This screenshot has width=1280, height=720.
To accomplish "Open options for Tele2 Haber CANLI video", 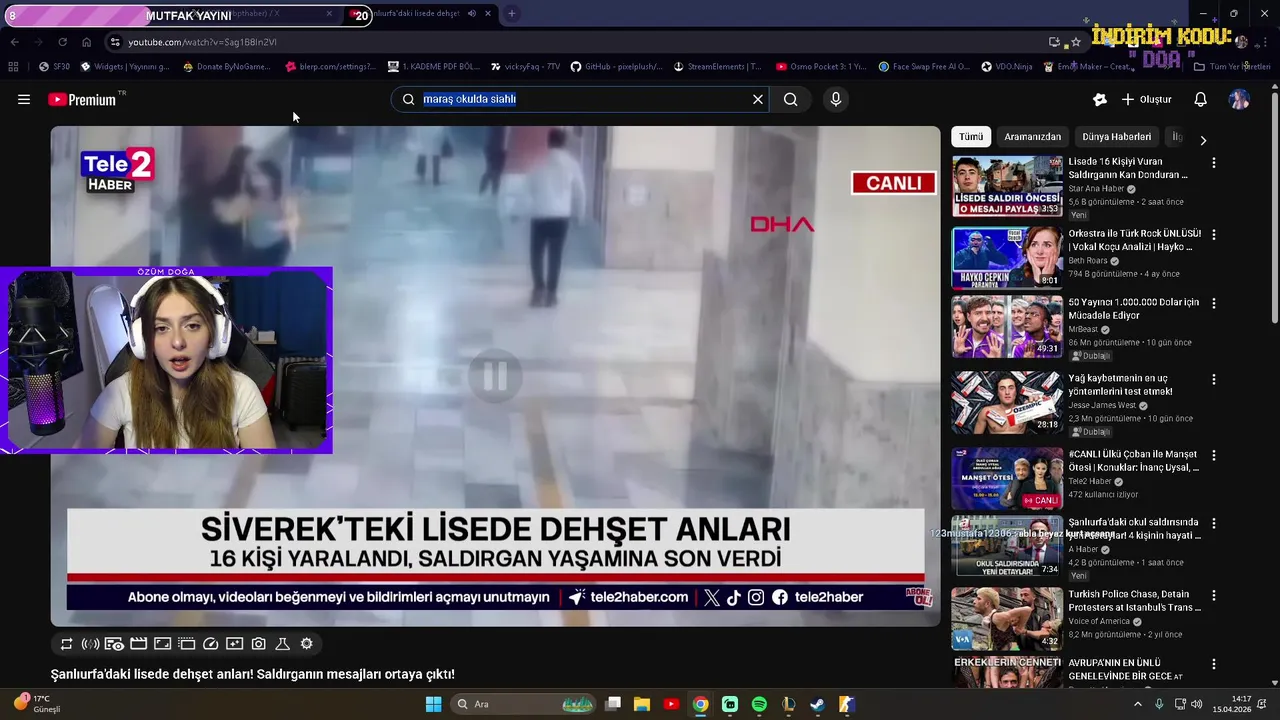I will pyautogui.click(x=1214, y=455).
